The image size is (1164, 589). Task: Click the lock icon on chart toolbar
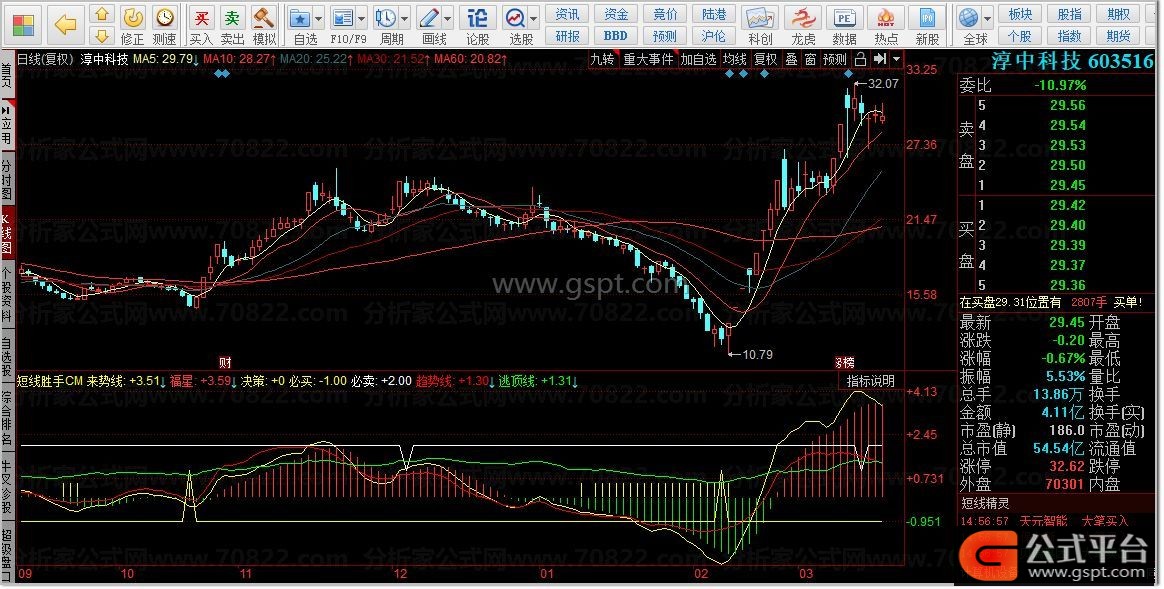tap(861, 59)
